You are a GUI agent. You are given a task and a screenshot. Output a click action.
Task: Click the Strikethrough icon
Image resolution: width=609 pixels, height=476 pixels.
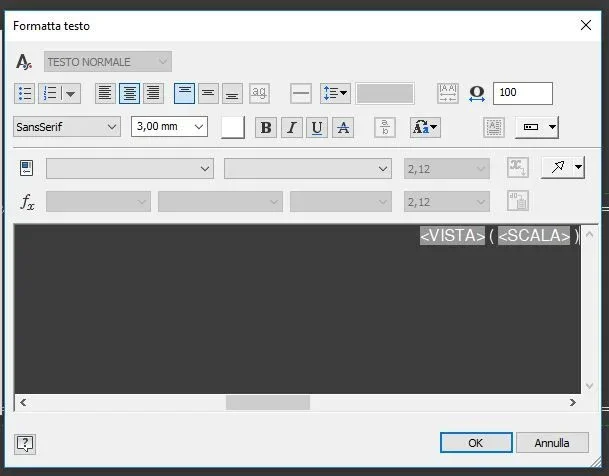coord(343,127)
